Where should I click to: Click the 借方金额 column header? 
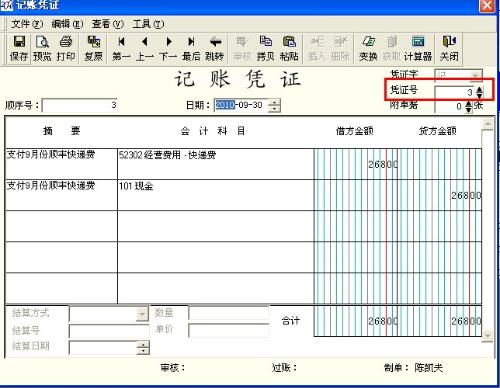click(354, 131)
